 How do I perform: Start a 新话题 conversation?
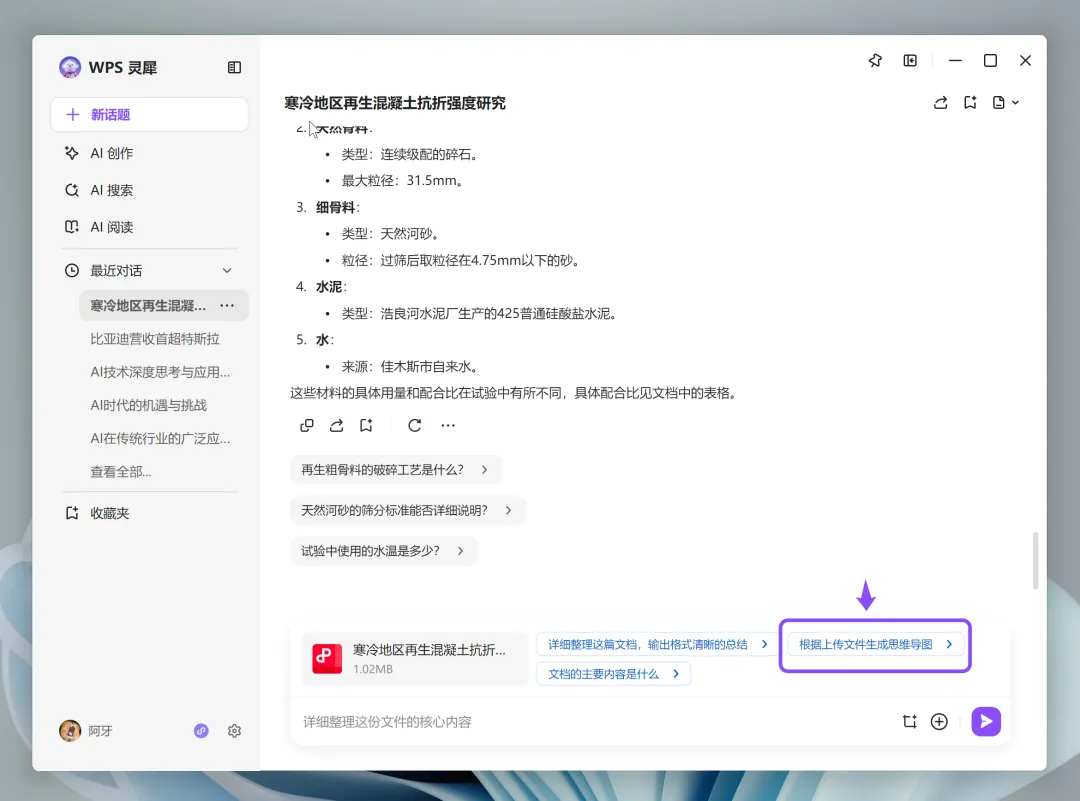click(x=149, y=114)
